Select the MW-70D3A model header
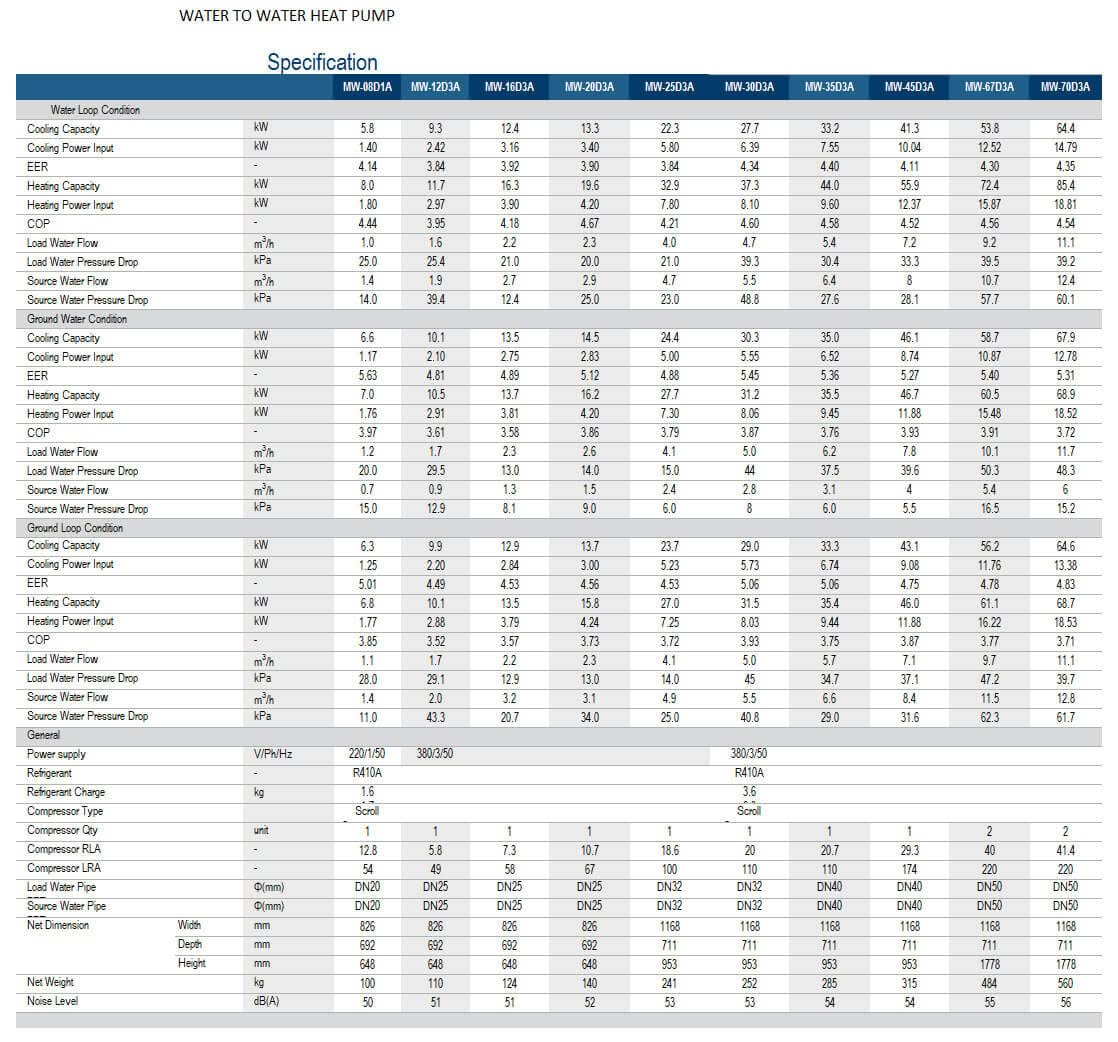The height and width of the screenshot is (1042, 1118). 1065,87
